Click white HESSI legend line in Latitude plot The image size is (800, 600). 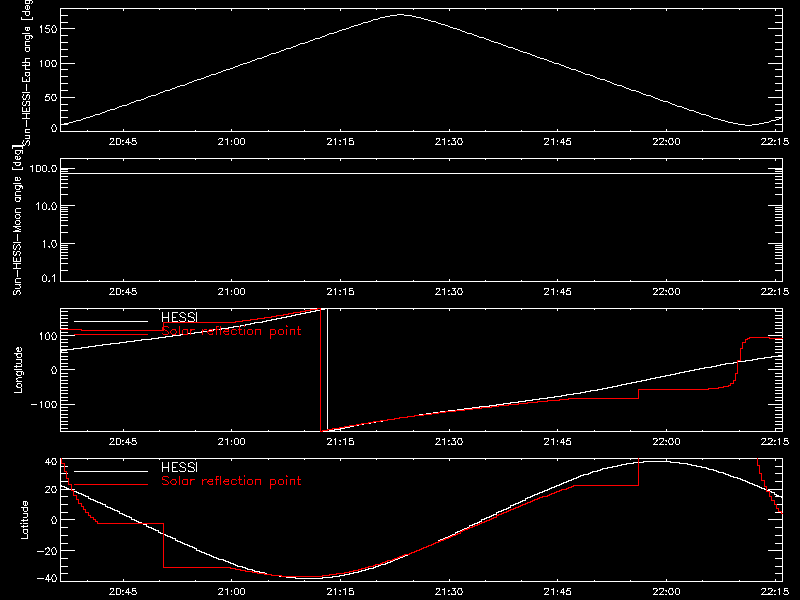tap(111, 471)
